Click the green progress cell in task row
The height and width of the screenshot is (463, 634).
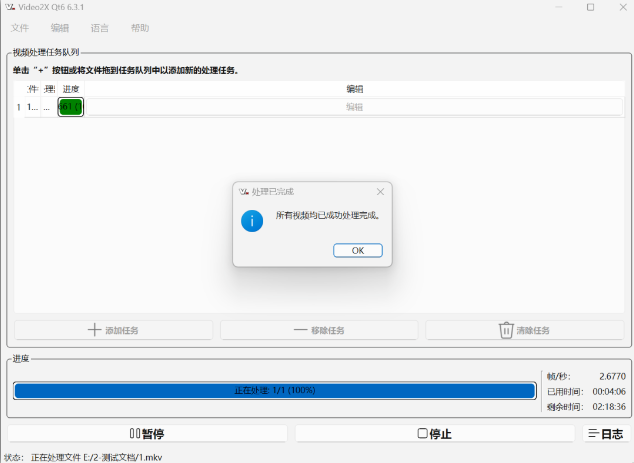tap(70, 107)
